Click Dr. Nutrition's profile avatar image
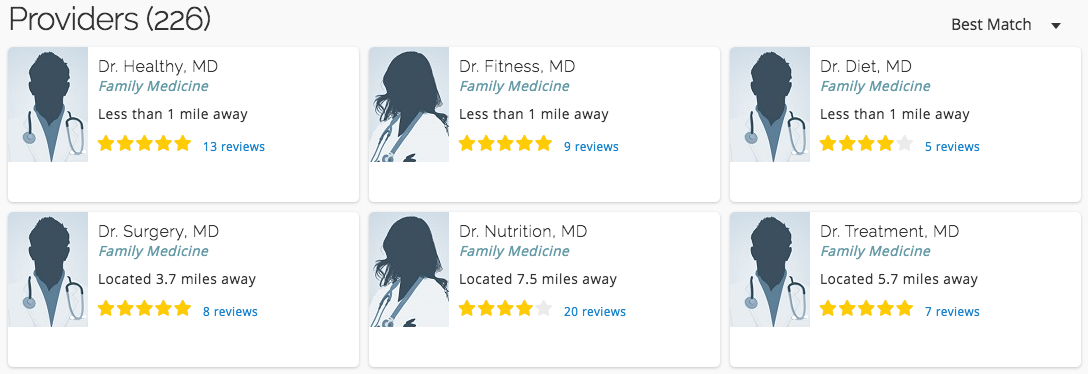The height and width of the screenshot is (374, 1088). [x=409, y=269]
